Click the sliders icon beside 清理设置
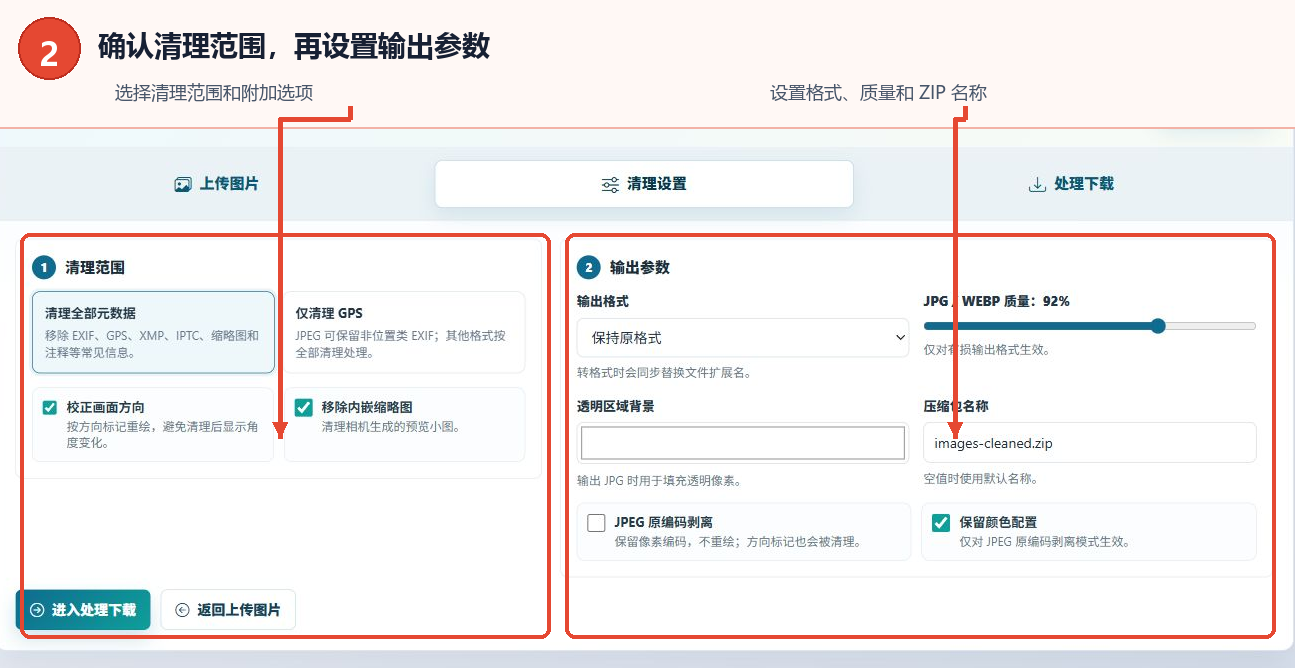 [610, 185]
